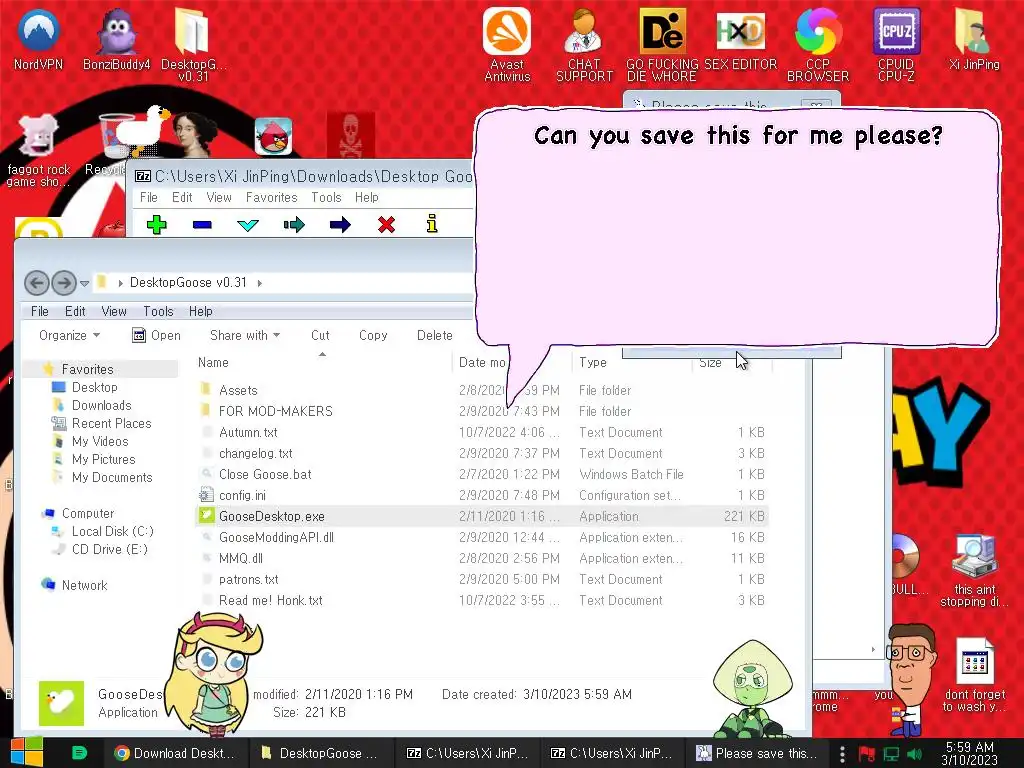Open the CHAT SUPPORT desktop icon
The height and width of the screenshot is (768, 1024).
584,44
